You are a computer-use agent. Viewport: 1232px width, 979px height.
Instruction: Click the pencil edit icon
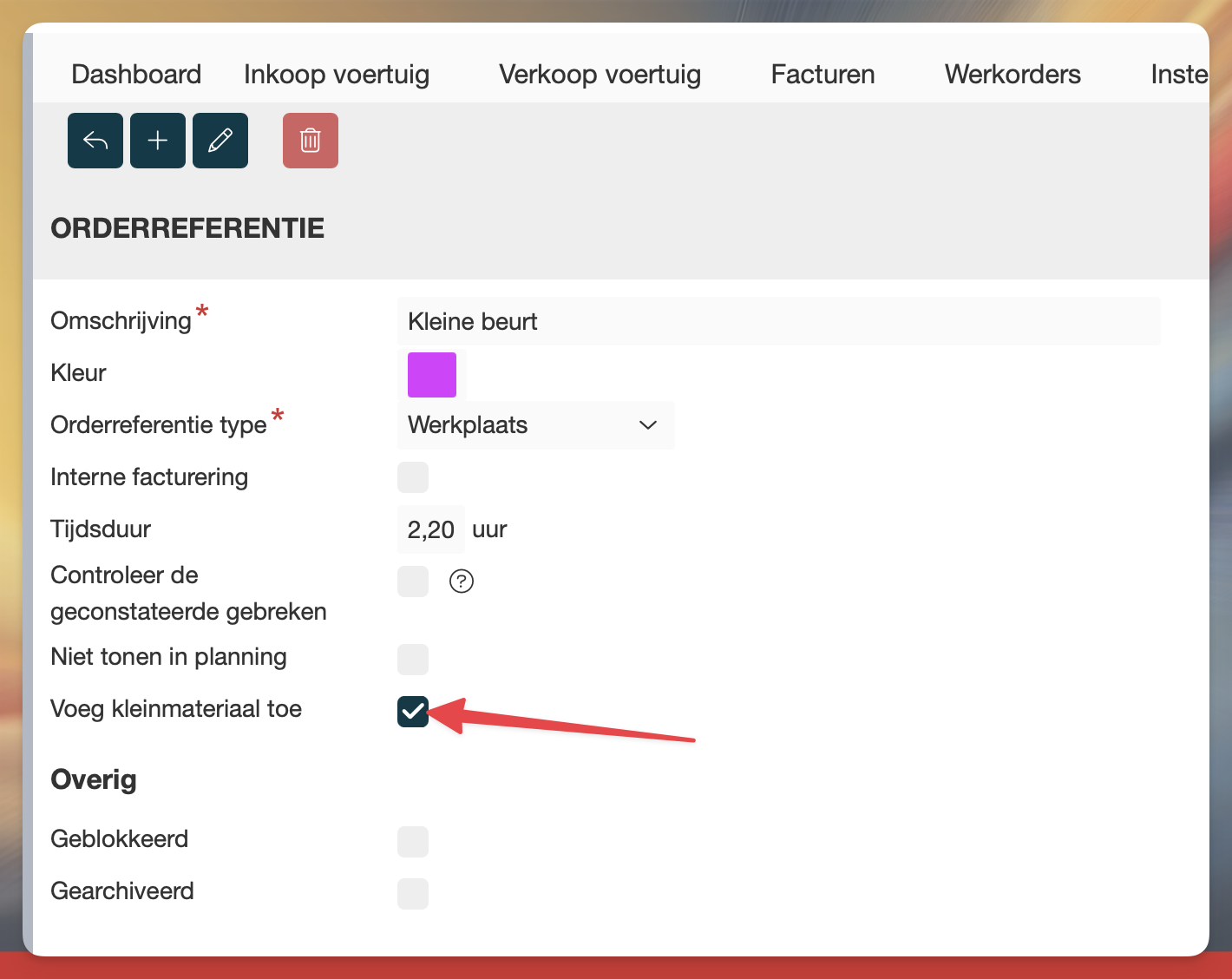[220, 141]
